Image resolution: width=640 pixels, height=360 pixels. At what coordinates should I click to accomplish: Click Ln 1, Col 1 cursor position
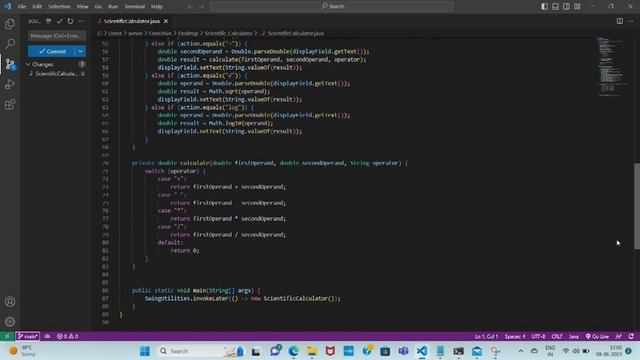click(486, 336)
